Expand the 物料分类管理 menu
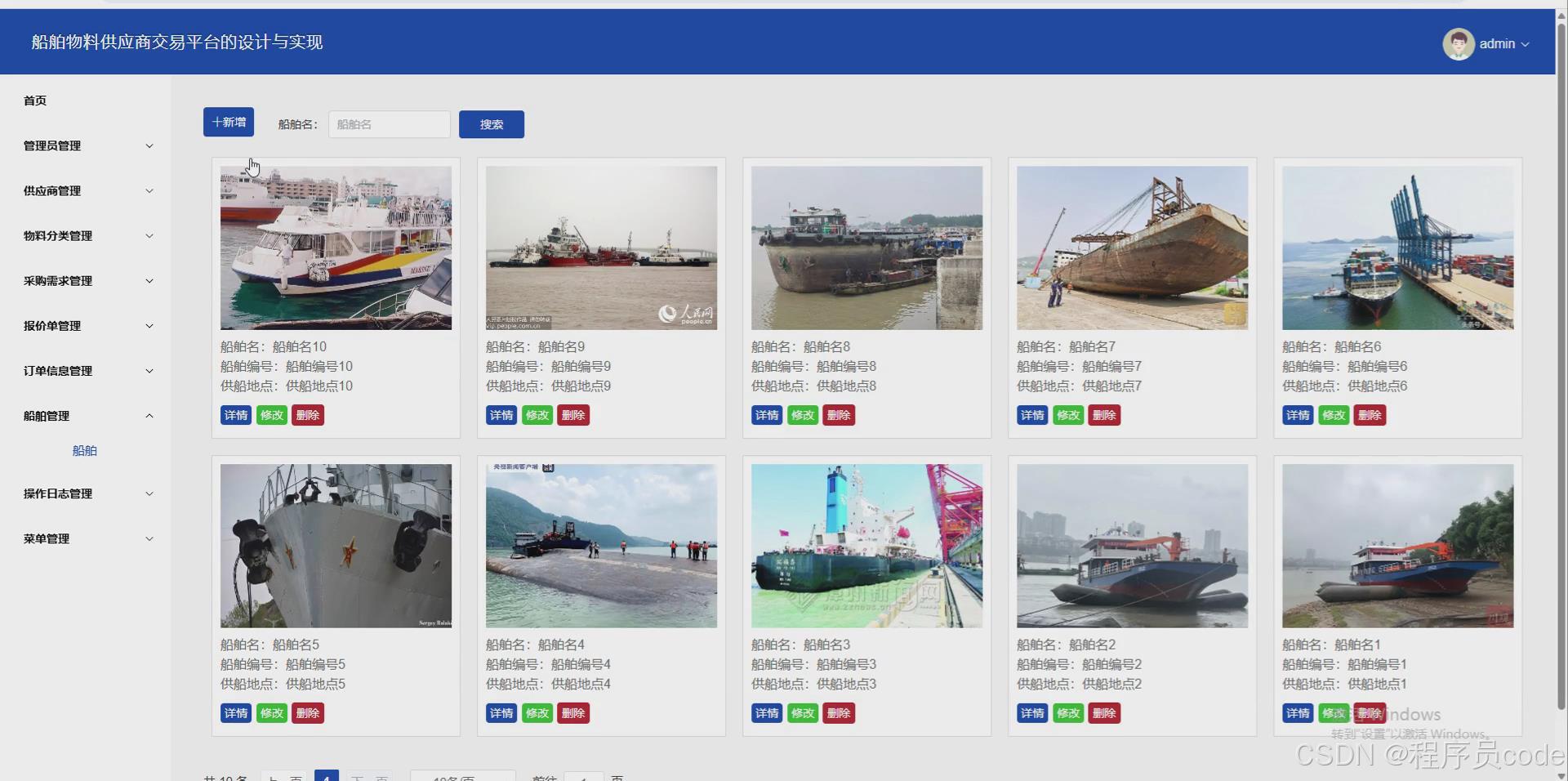This screenshot has width=1568, height=781. [x=87, y=235]
